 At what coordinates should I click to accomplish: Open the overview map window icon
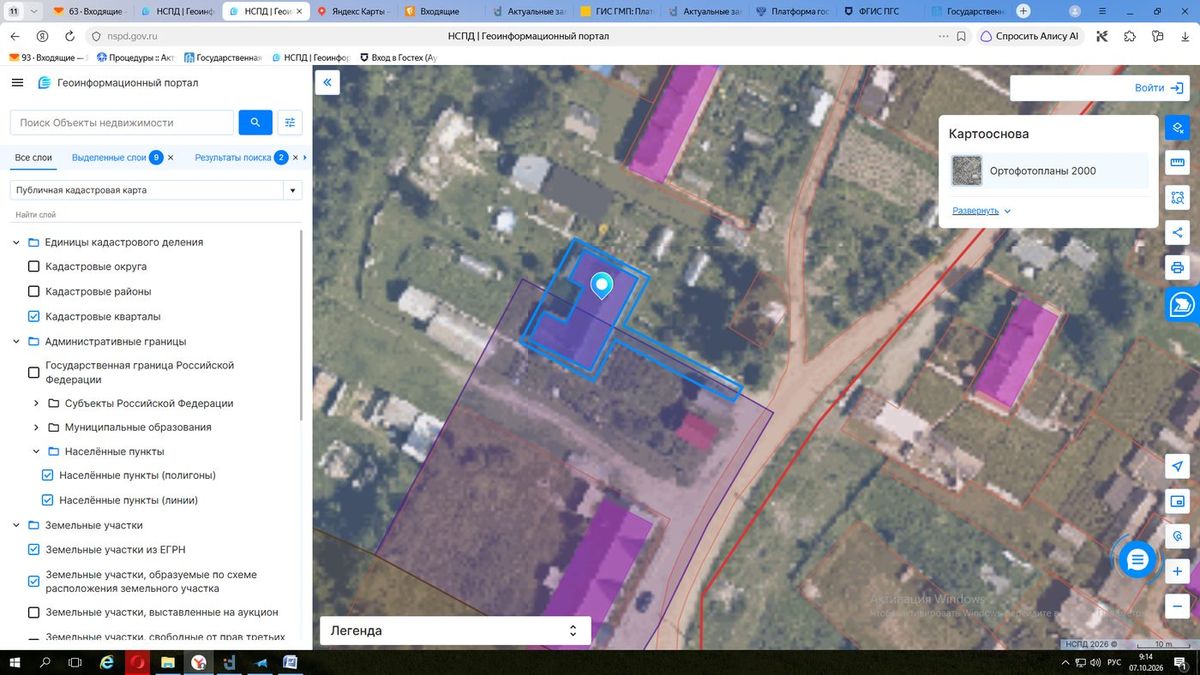click(x=1177, y=501)
